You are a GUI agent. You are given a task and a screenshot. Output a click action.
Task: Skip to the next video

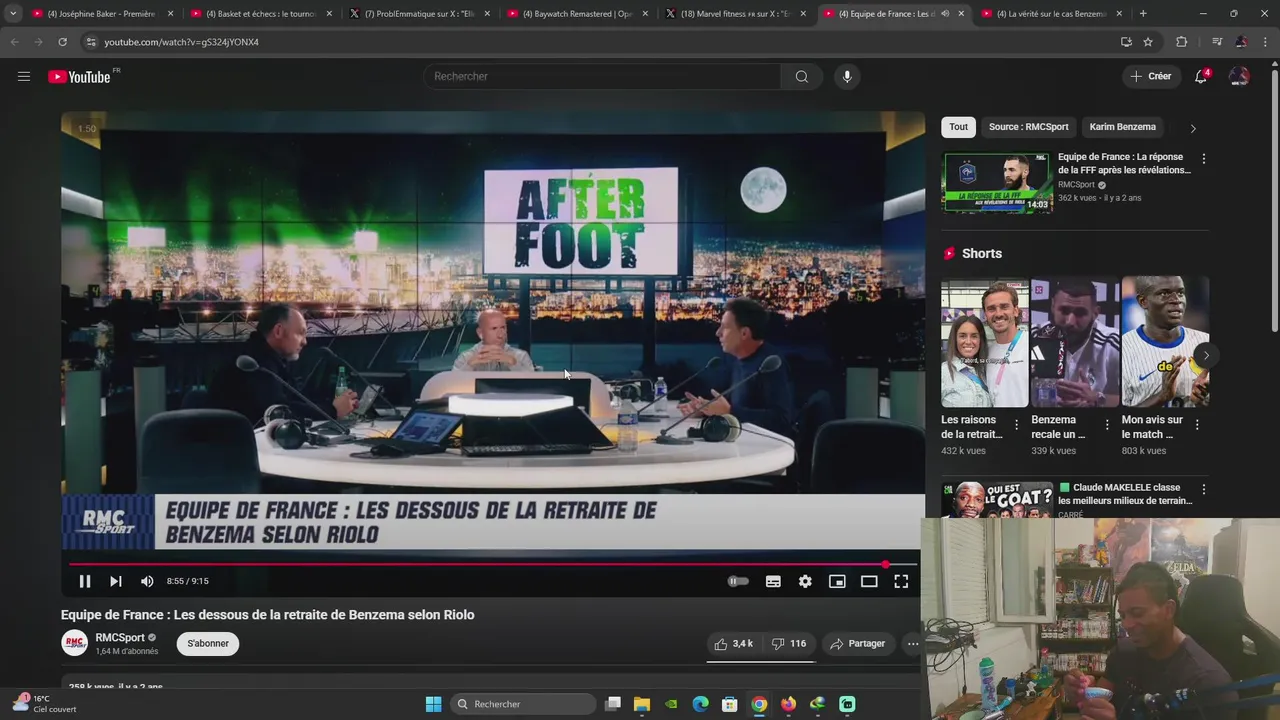(116, 581)
